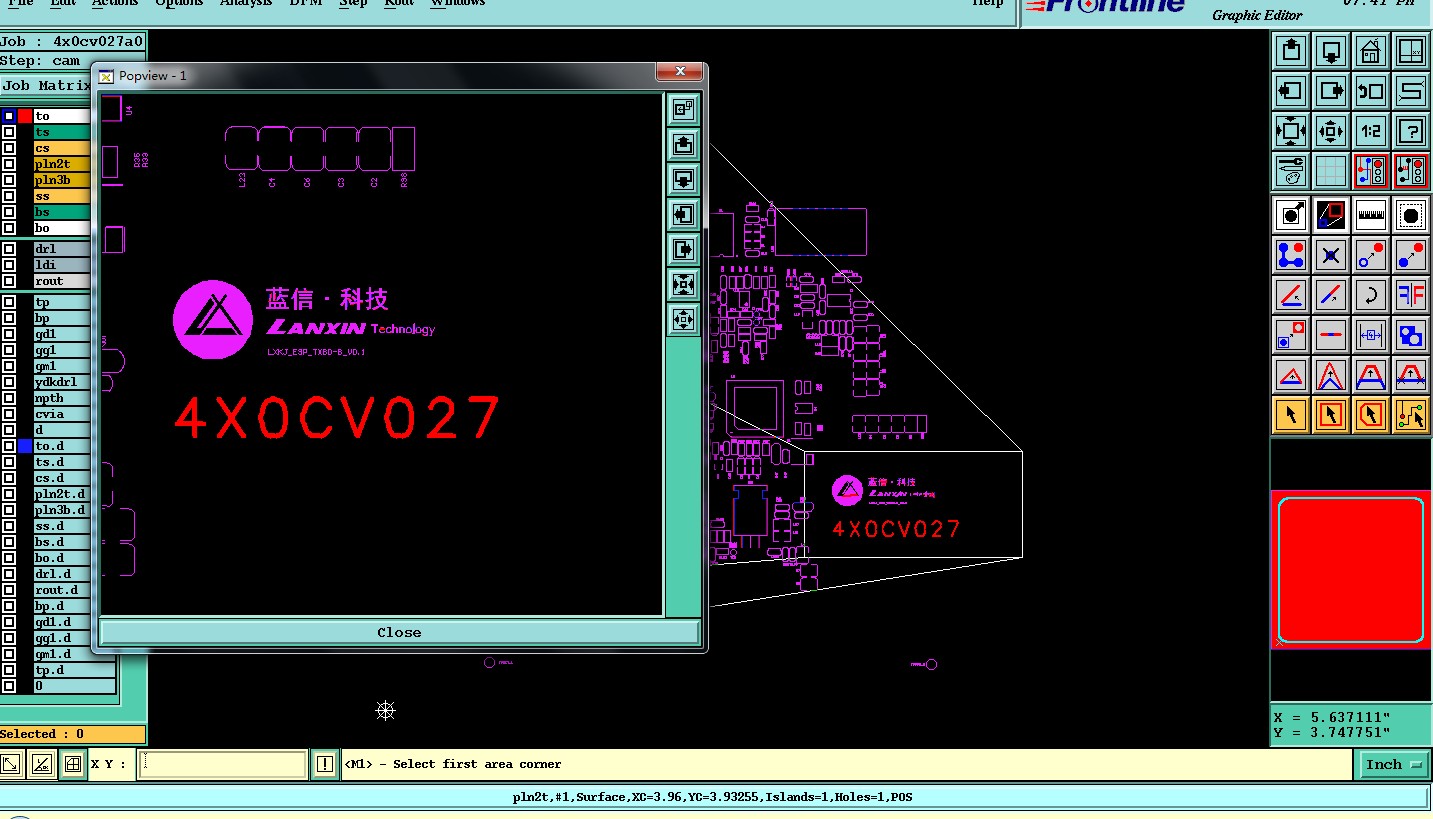Screen dimensions: 1433x819
Task: Click the question mark help icon
Action: (1411, 131)
